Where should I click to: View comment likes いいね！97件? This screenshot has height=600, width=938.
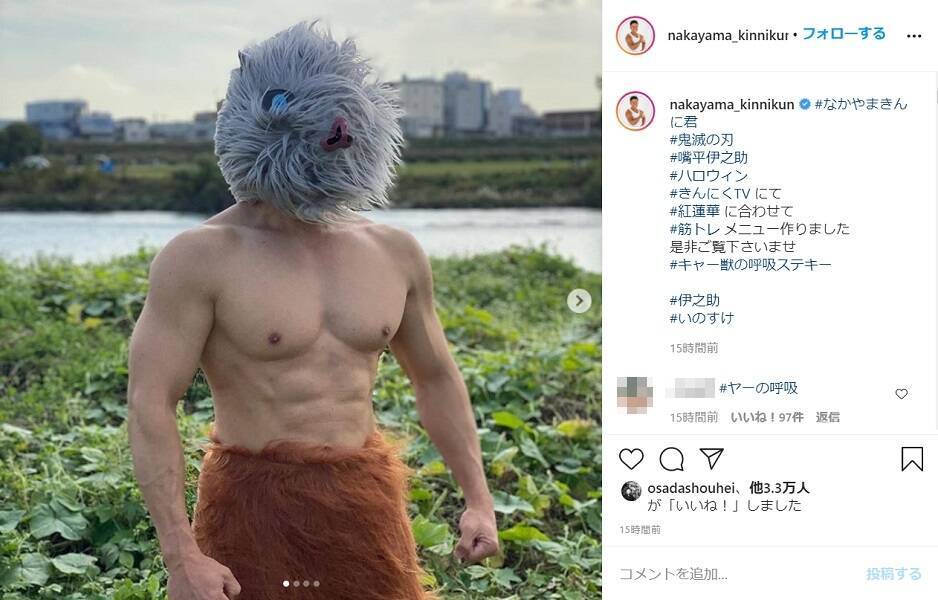767,418
